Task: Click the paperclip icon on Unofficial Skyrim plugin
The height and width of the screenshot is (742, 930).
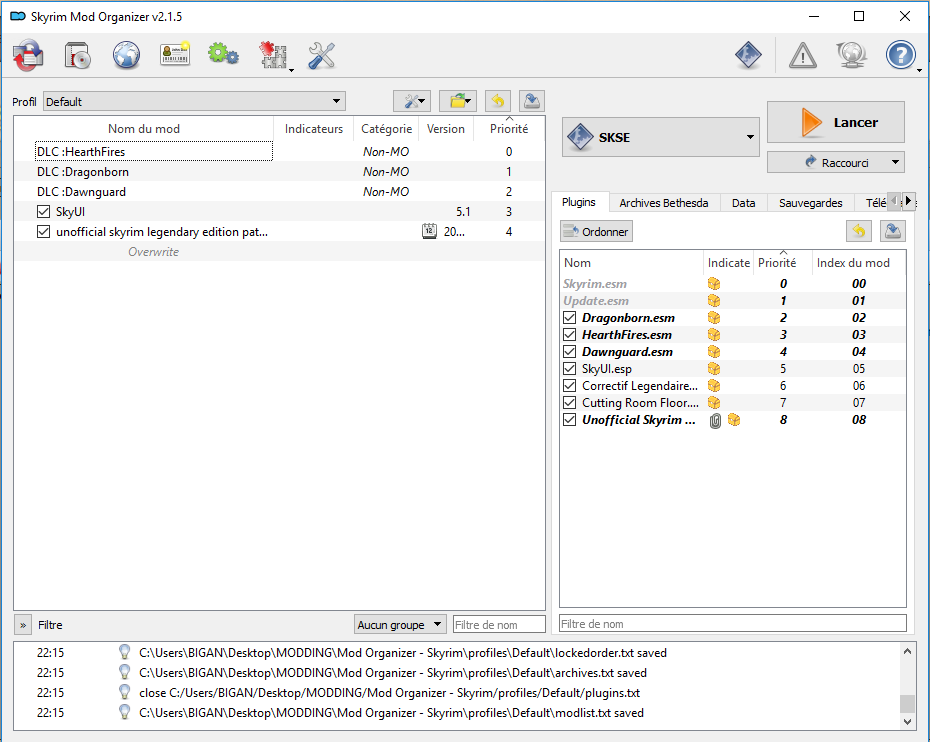Action: click(x=715, y=421)
